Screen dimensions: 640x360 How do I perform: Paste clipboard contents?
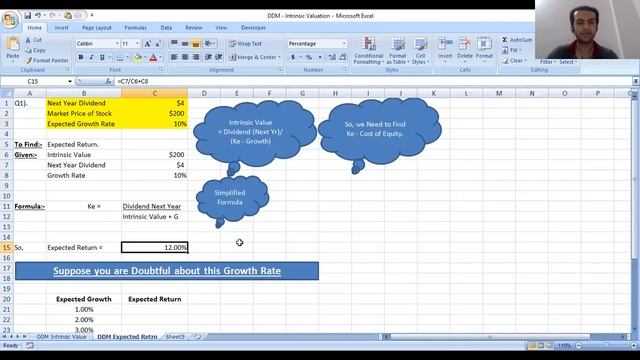(13, 49)
